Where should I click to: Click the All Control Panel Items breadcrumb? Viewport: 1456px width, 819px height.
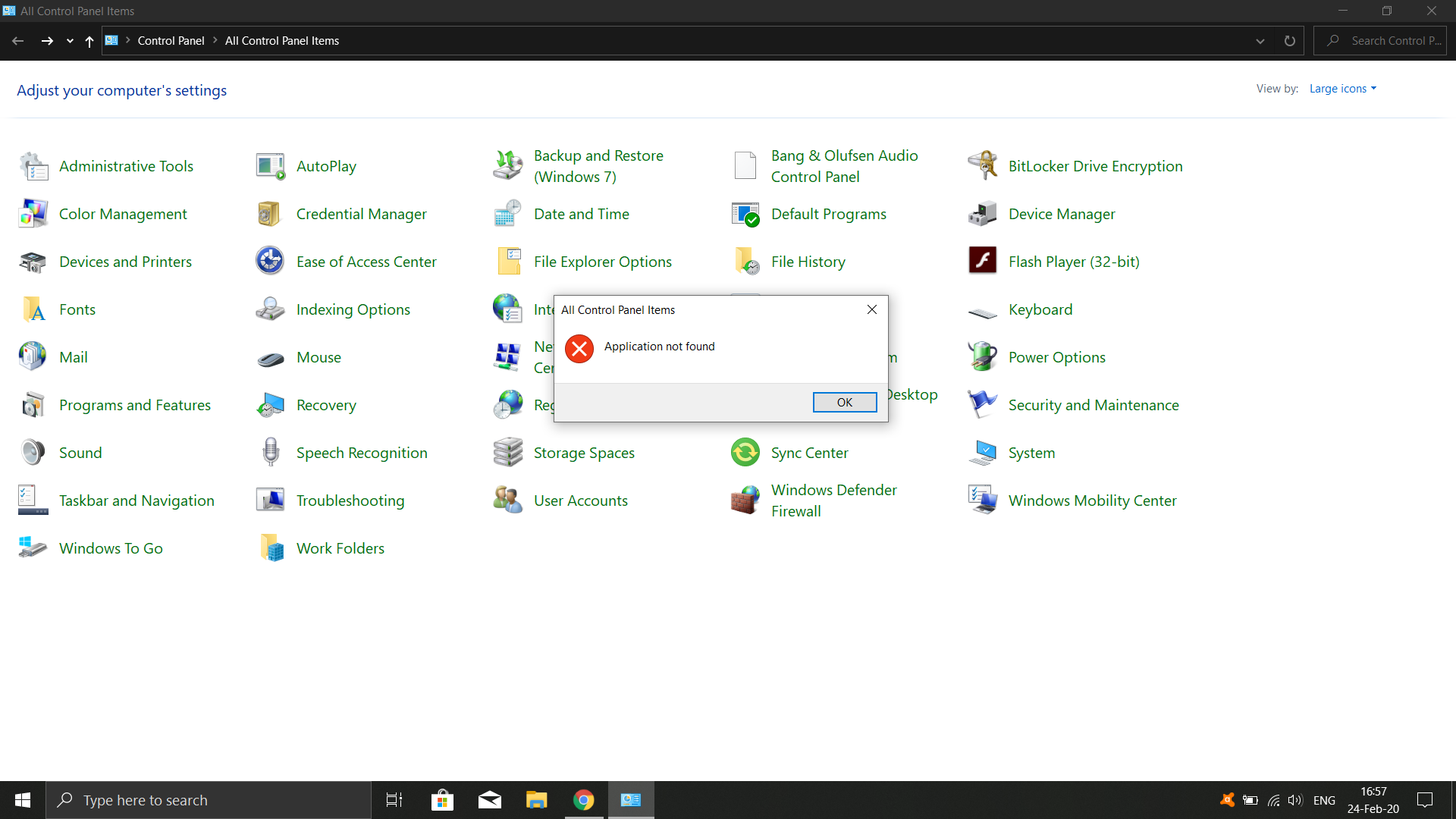click(x=281, y=40)
